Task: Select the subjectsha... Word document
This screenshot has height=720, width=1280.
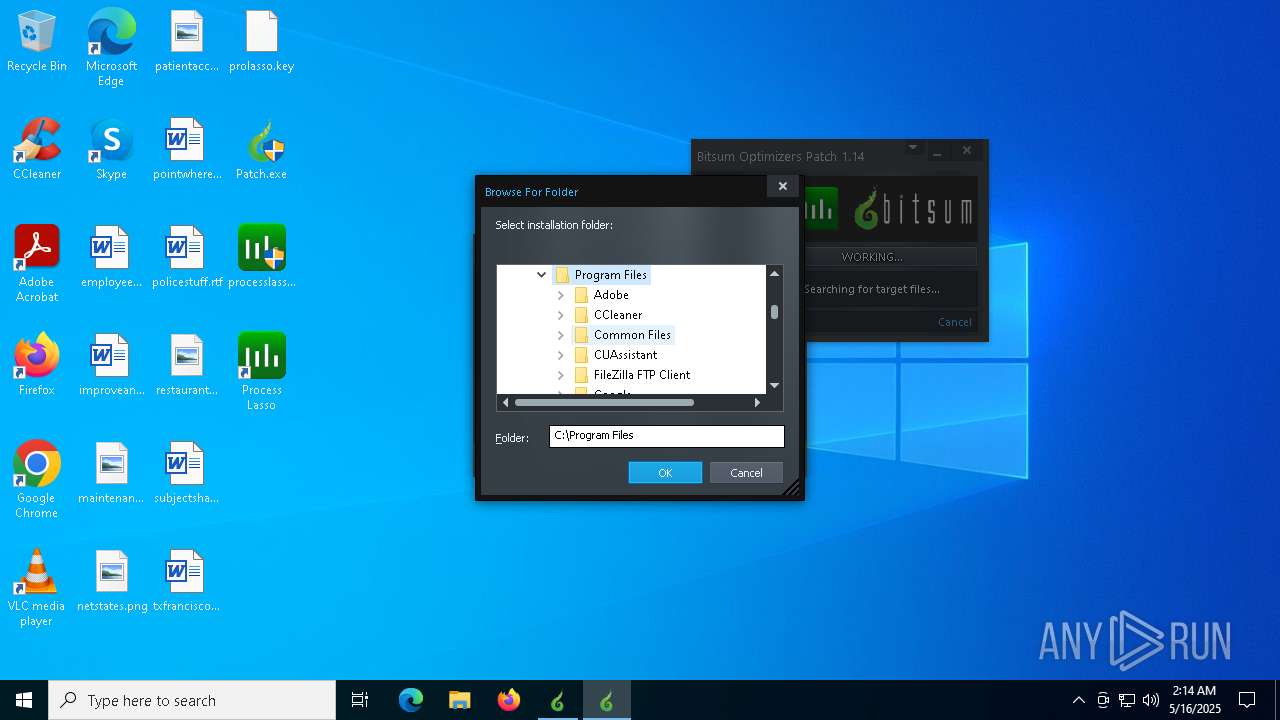Action: (187, 474)
